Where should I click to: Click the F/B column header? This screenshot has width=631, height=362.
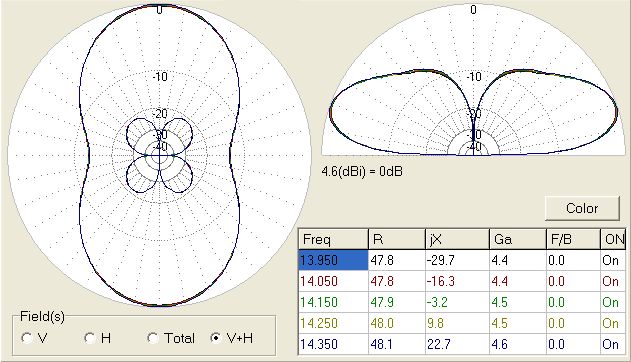tap(573, 239)
